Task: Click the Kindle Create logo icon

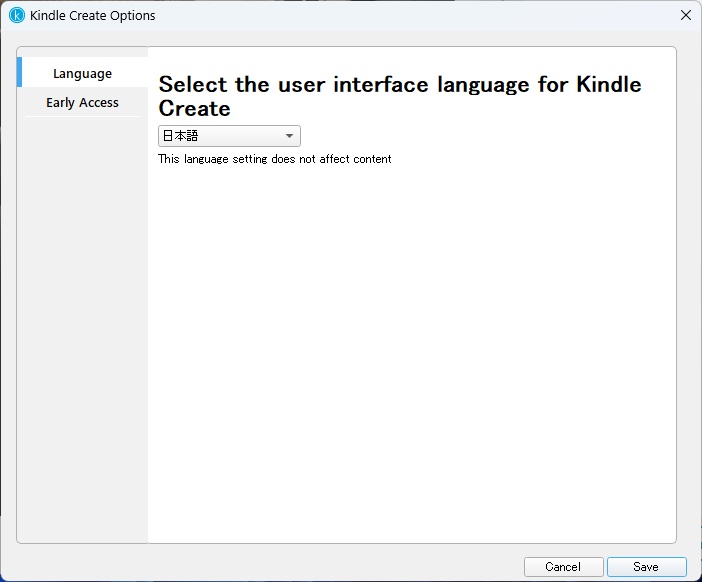Action: coord(17,15)
